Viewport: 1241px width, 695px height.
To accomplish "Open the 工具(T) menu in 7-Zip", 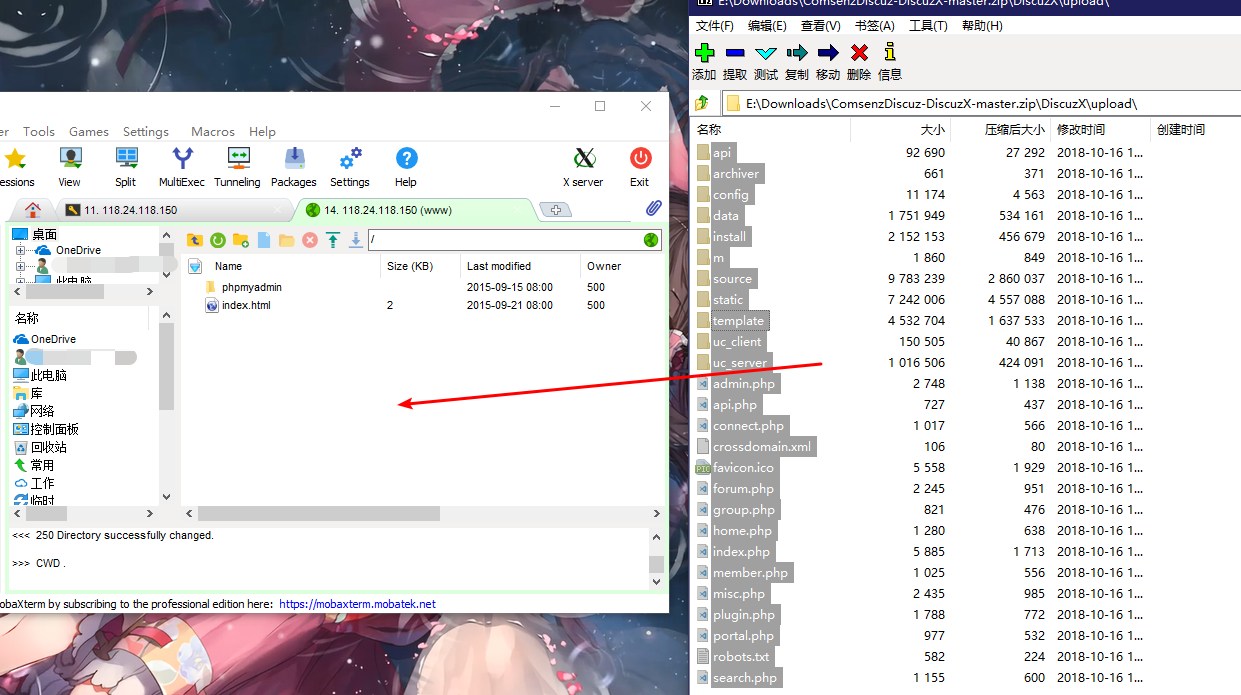I will coord(927,26).
